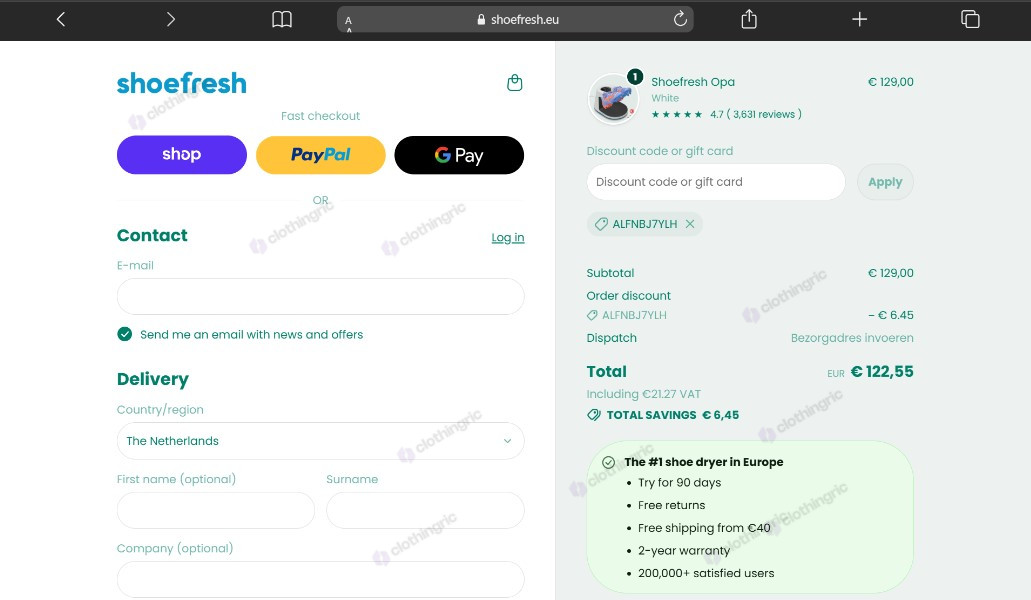Check out with PayPal
Image resolution: width=1031 pixels, height=600 pixels.
coord(321,155)
